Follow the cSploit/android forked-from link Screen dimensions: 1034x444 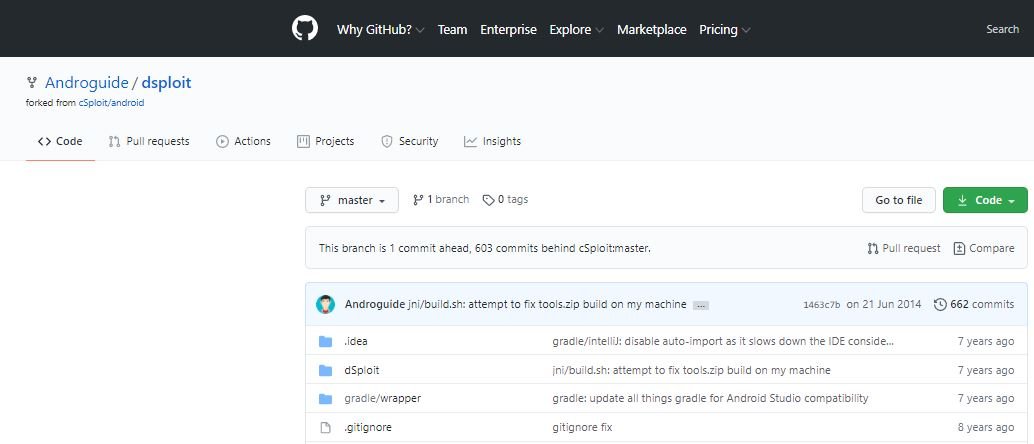point(111,103)
